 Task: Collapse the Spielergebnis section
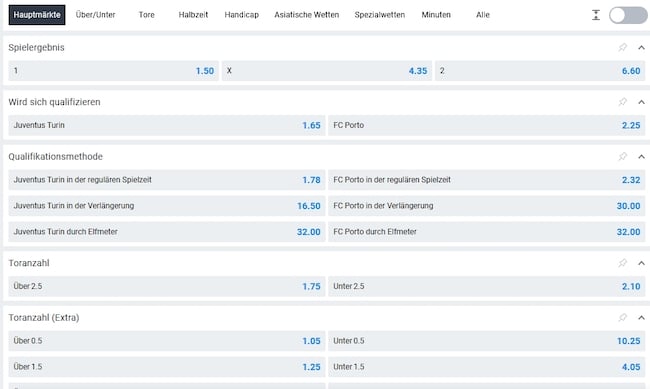click(x=641, y=48)
